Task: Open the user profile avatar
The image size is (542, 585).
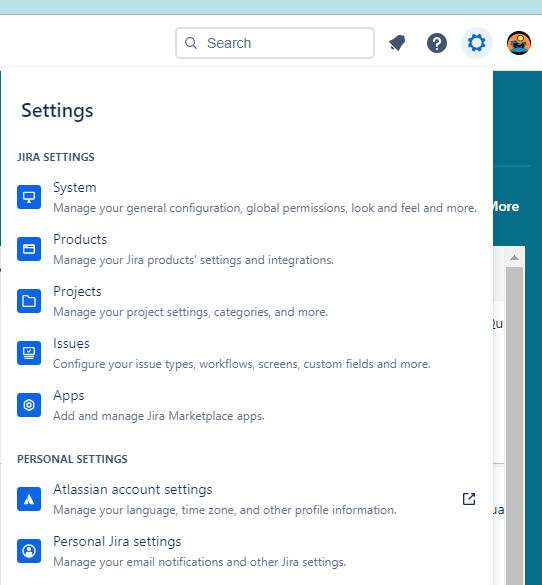Action: (519, 43)
